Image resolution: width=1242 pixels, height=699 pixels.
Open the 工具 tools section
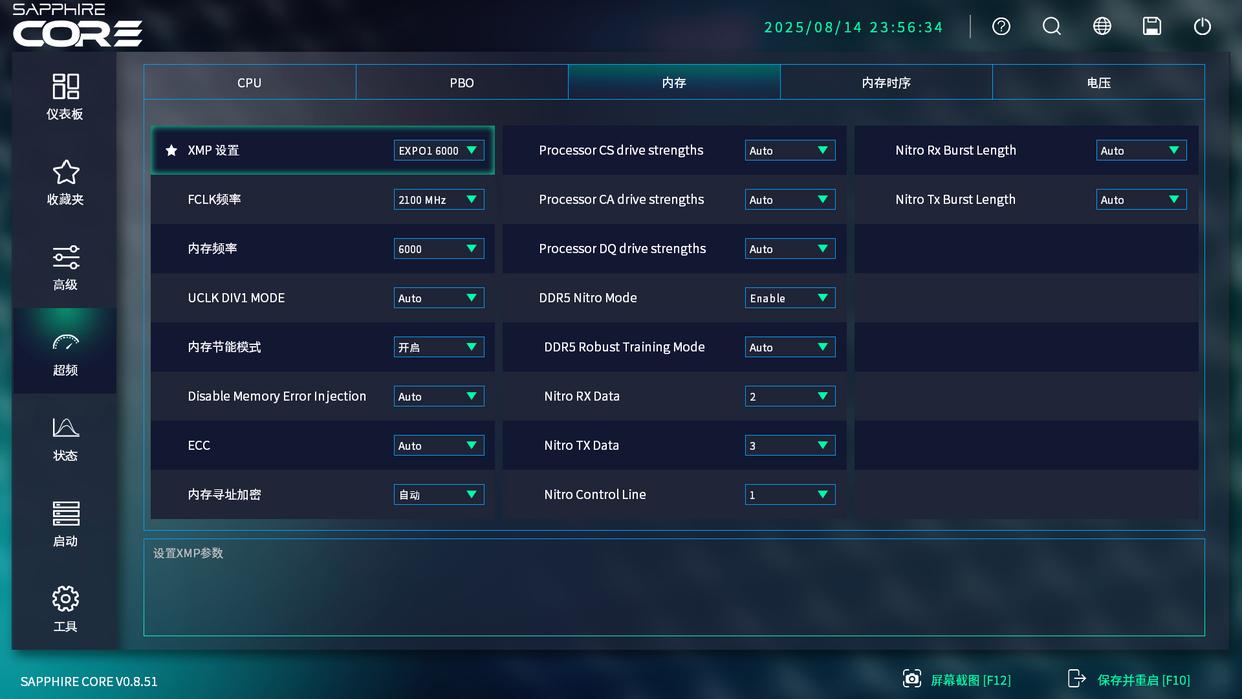tap(65, 609)
